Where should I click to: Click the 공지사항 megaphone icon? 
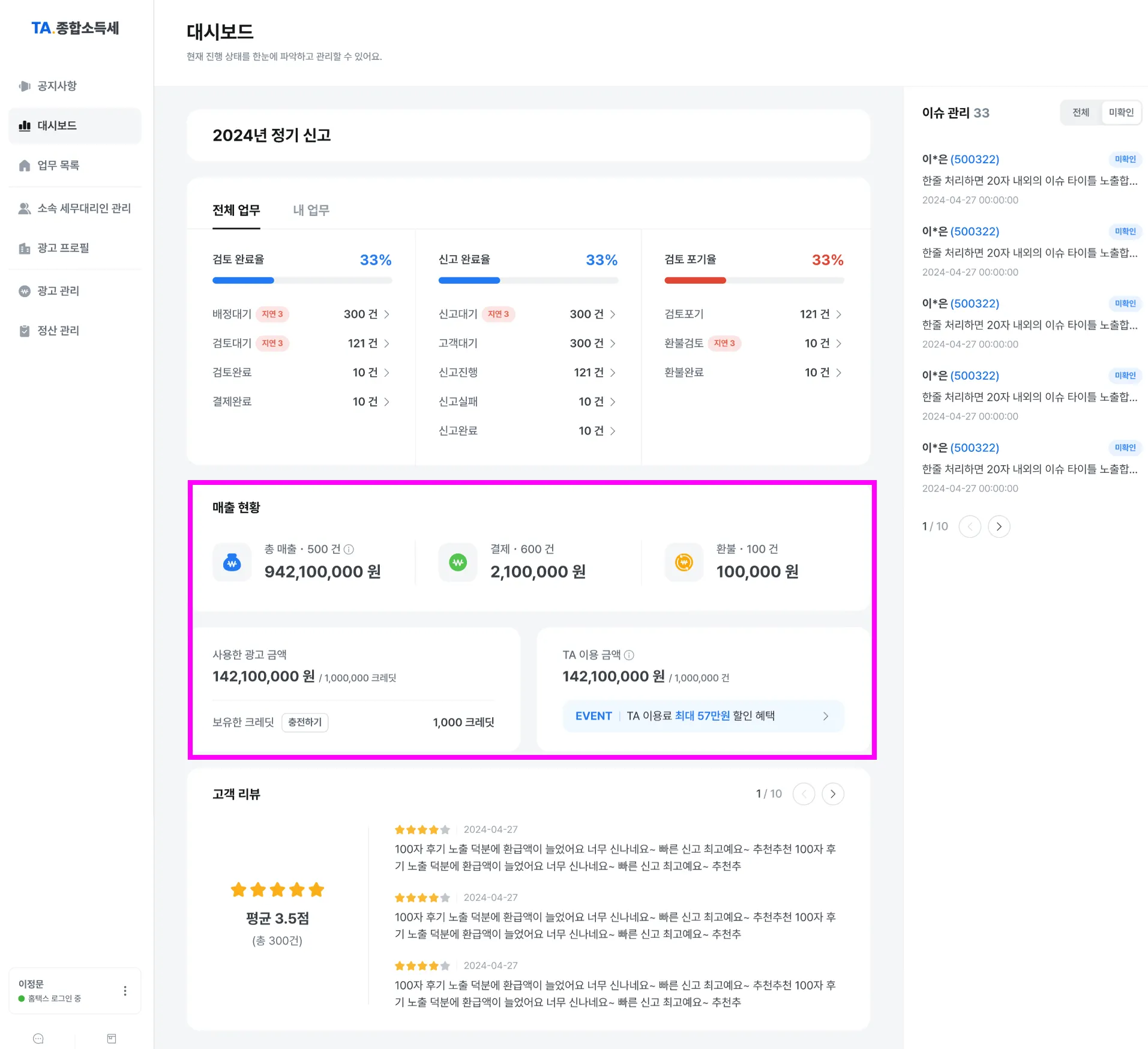click(x=25, y=86)
